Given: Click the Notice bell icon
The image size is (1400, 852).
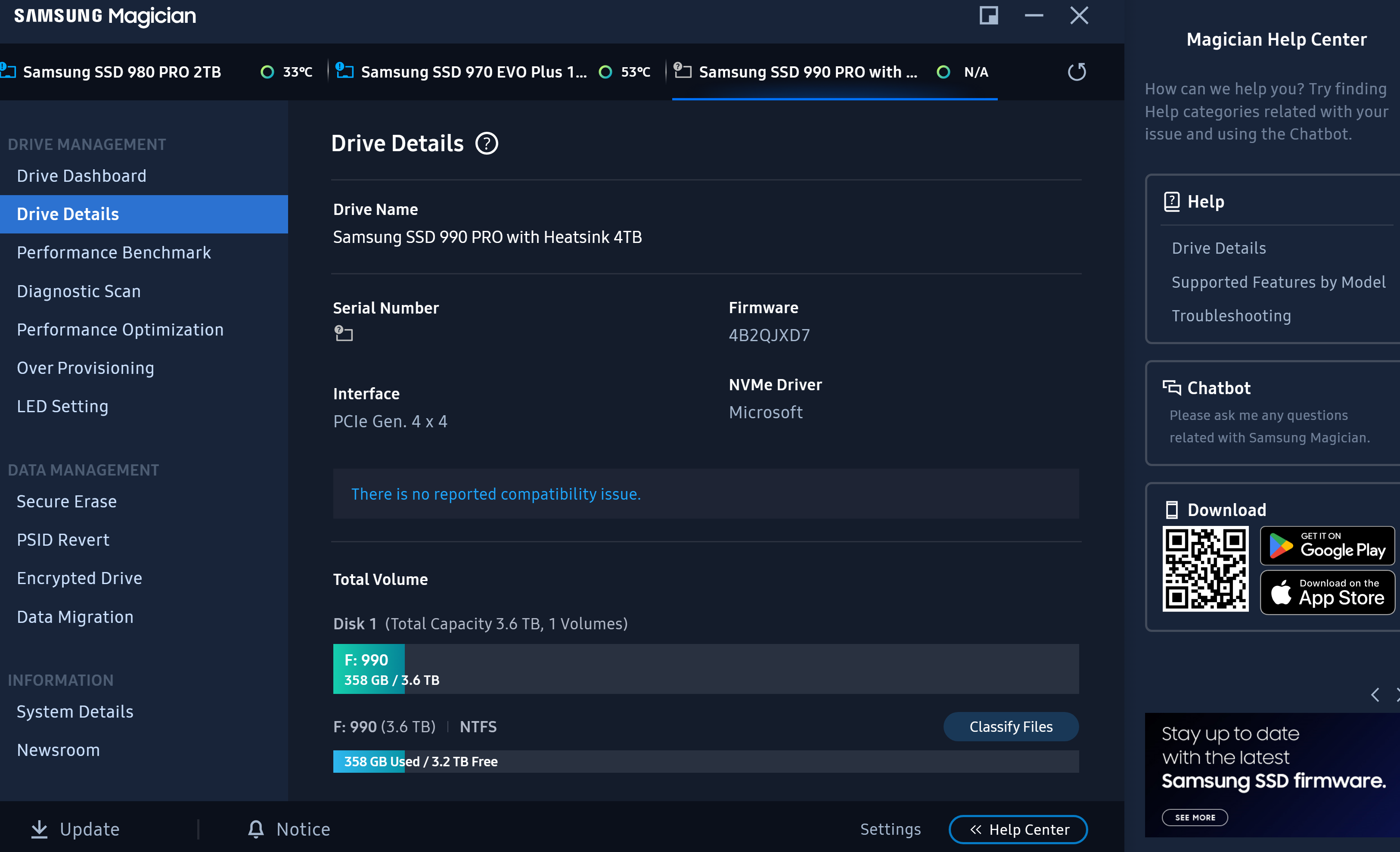Looking at the screenshot, I should click(x=256, y=829).
